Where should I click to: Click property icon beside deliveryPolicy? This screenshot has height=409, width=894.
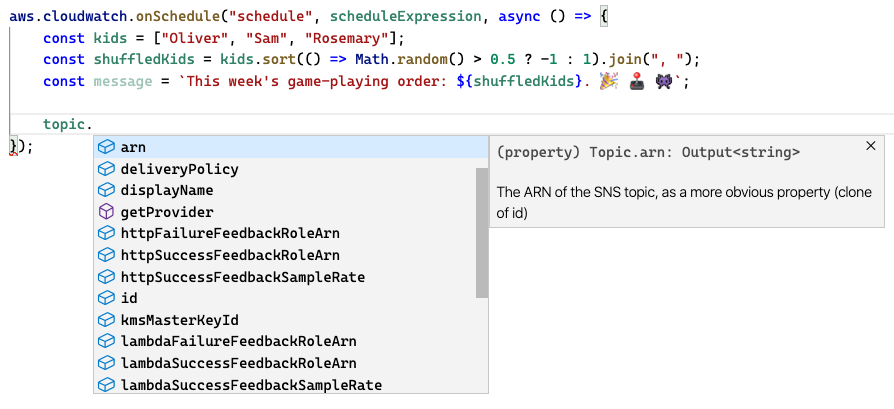[106, 169]
